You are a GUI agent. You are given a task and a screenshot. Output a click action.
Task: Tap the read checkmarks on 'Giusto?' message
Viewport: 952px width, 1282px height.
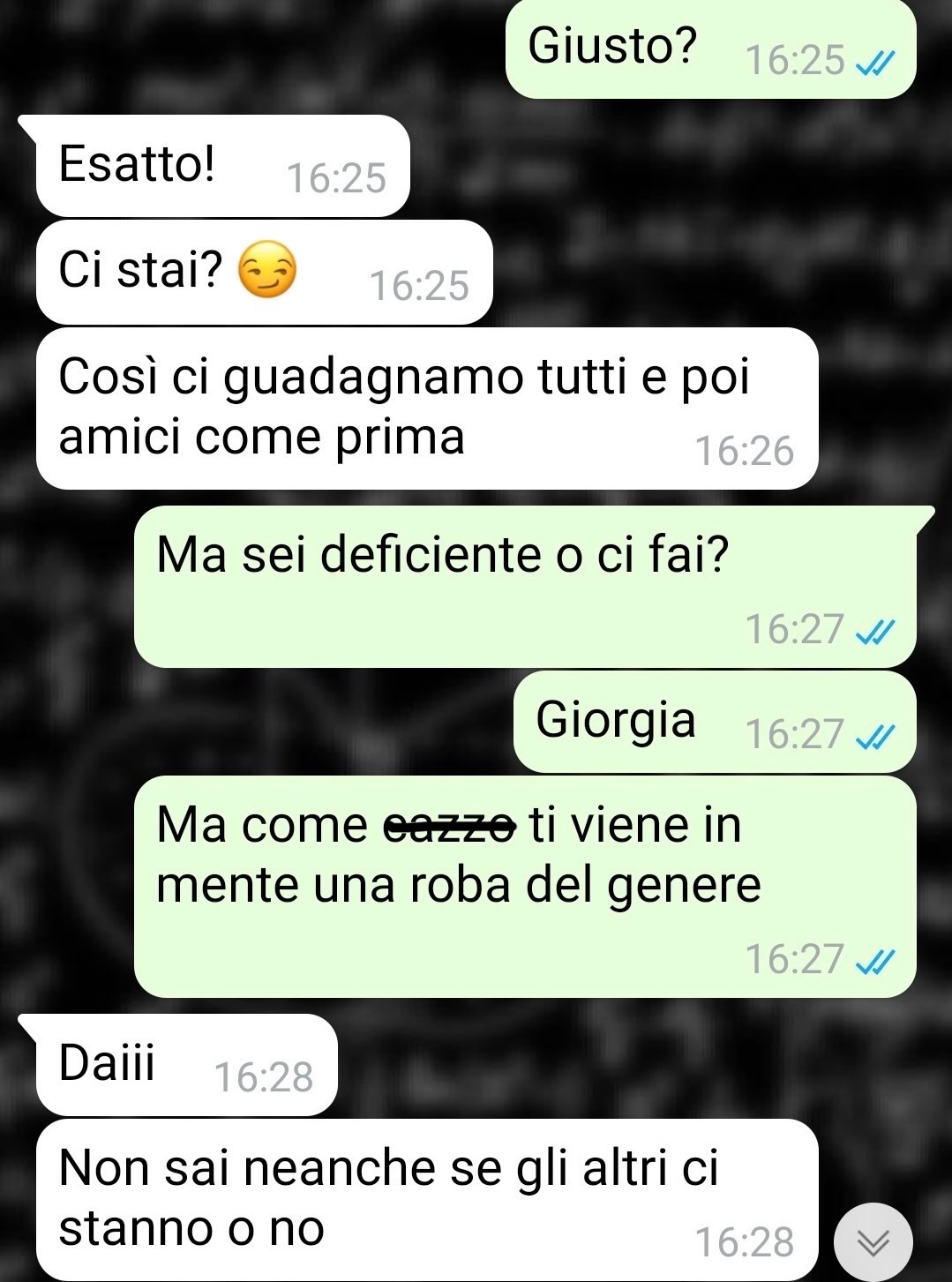click(x=876, y=62)
